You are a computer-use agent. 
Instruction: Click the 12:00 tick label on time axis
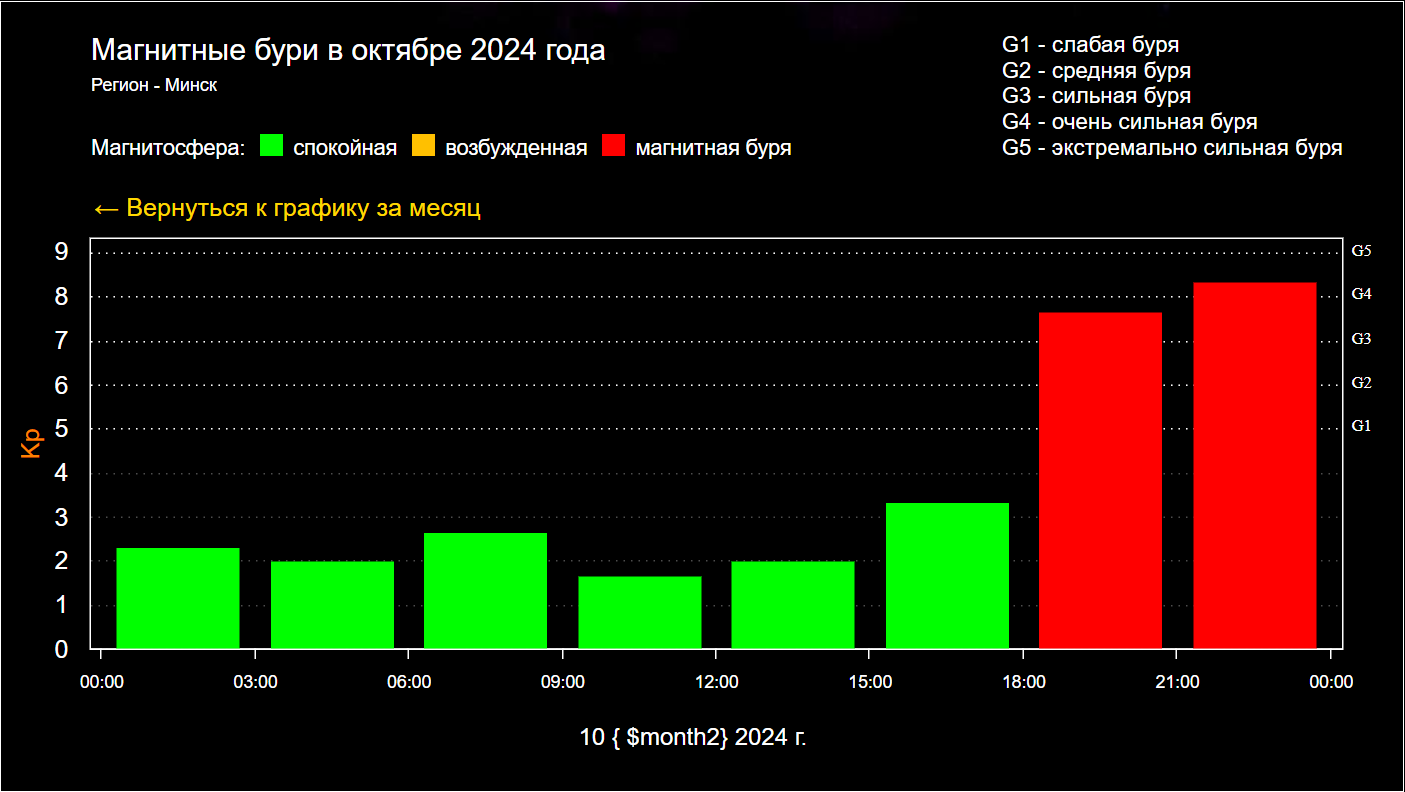click(x=716, y=682)
